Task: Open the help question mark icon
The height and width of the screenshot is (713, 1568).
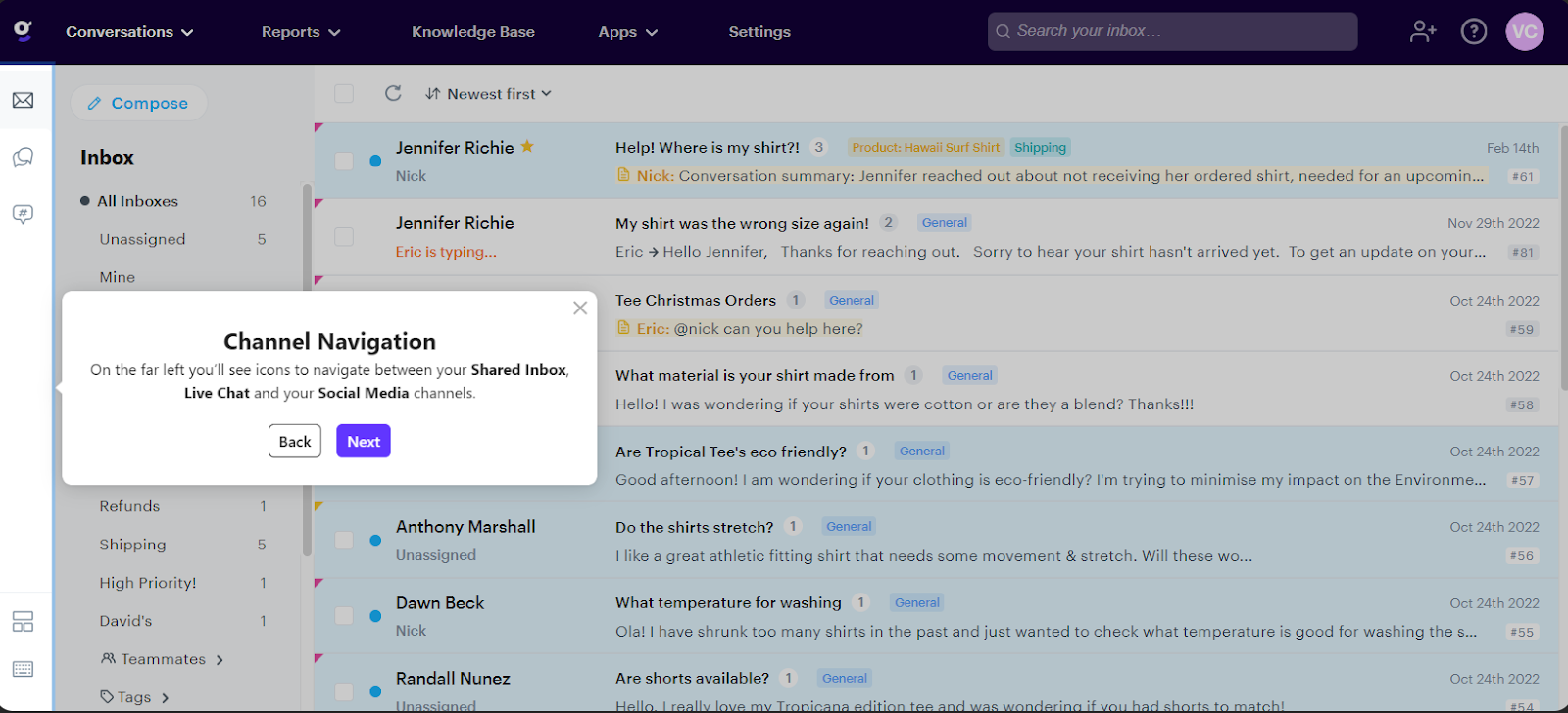Action: click(1473, 31)
